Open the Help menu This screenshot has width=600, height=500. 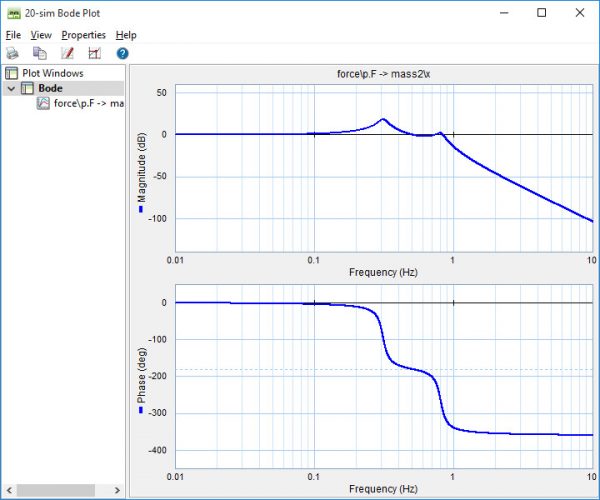(126, 35)
